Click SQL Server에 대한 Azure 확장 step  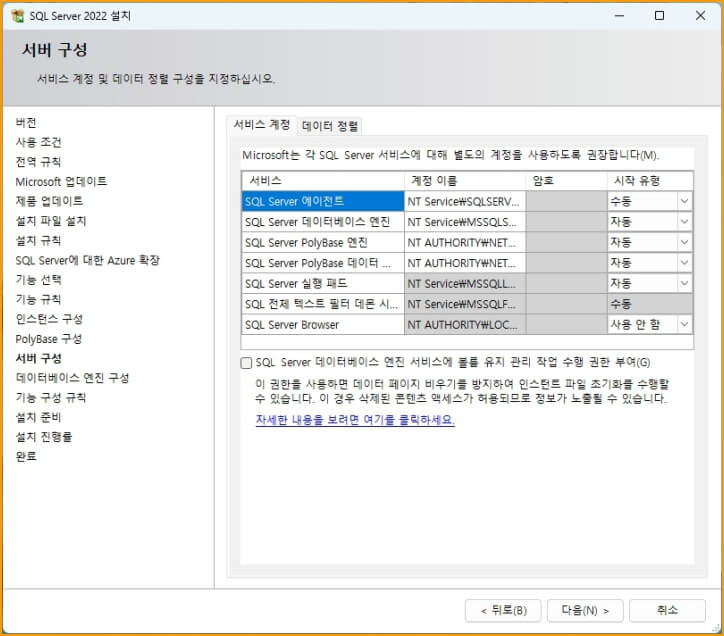click(x=87, y=260)
